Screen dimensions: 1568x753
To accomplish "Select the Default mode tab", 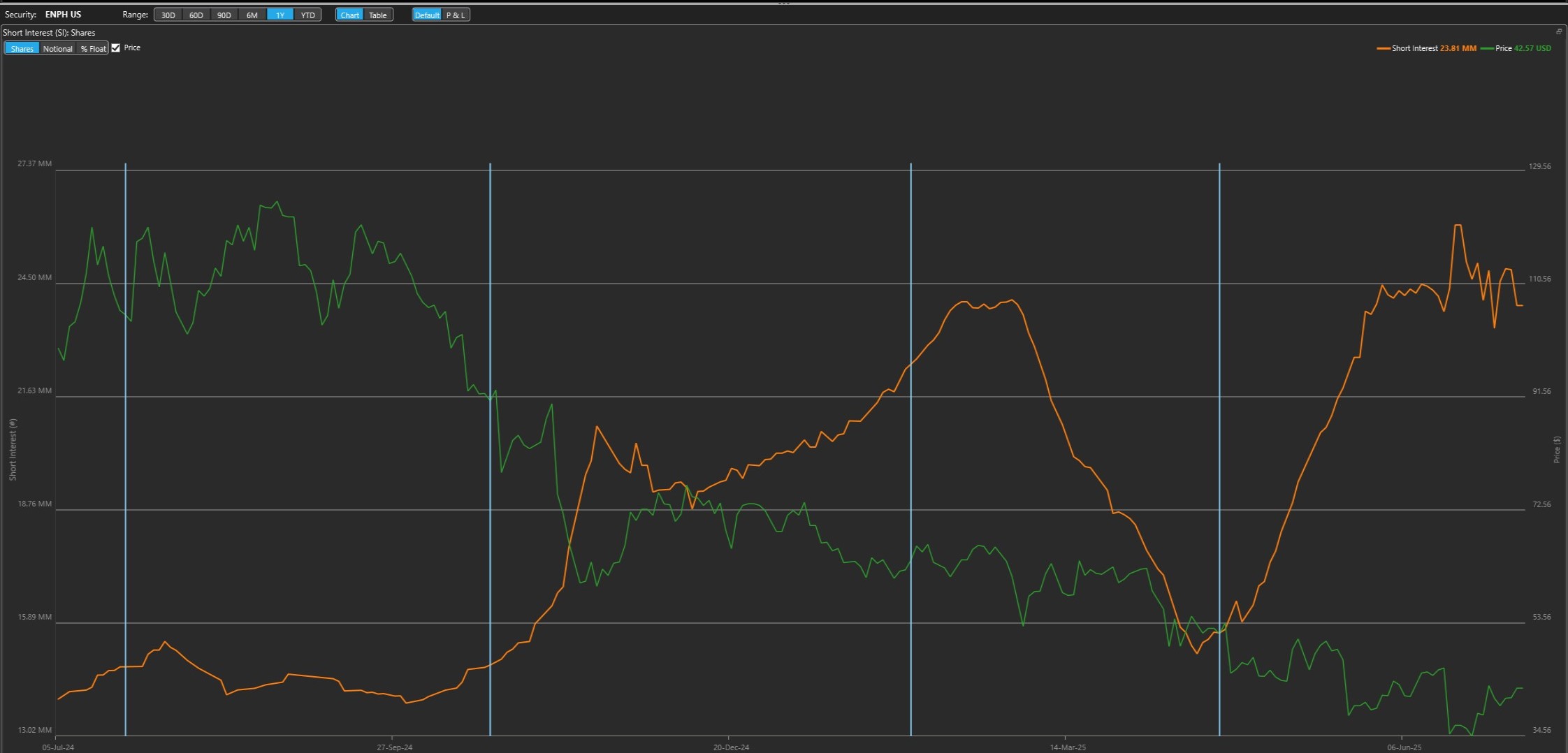I will click(x=427, y=15).
